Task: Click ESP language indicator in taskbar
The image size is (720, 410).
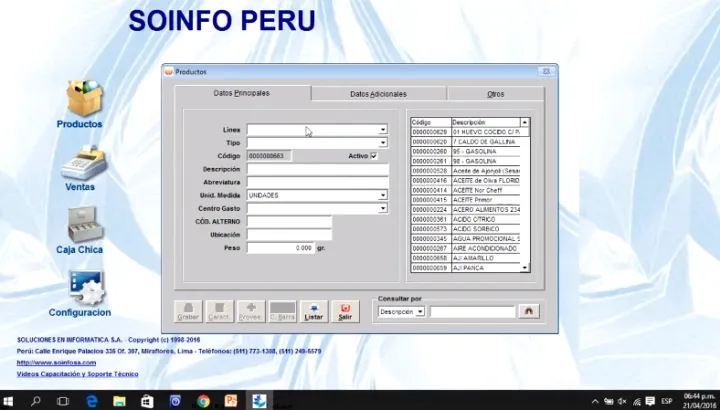Action: pyautogui.click(x=667, y=401)
